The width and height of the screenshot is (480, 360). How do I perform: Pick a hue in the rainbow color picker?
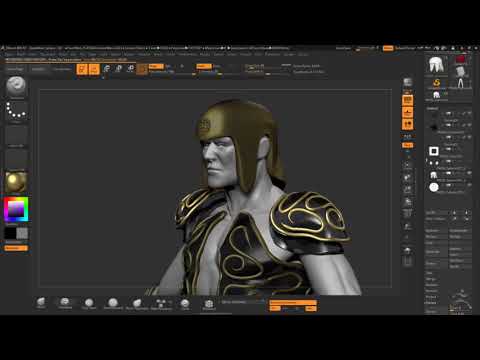pos(16,209)
